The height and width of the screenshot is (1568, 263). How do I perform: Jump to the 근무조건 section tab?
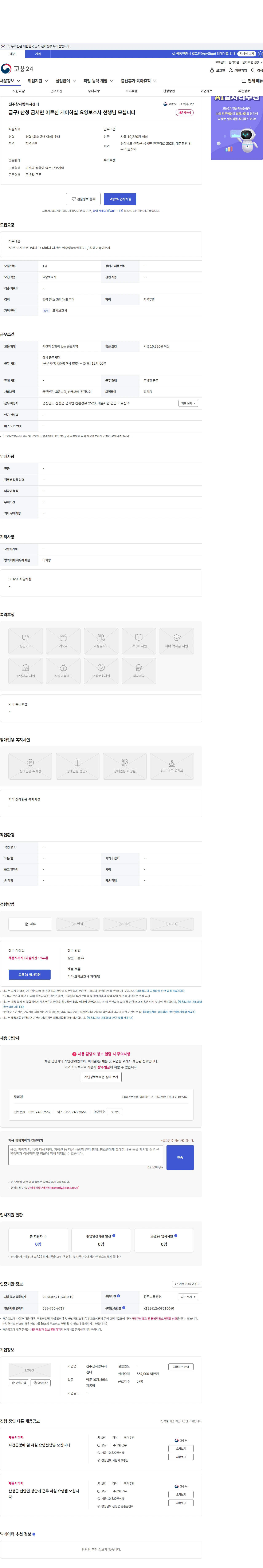click(x=56, y=91)
